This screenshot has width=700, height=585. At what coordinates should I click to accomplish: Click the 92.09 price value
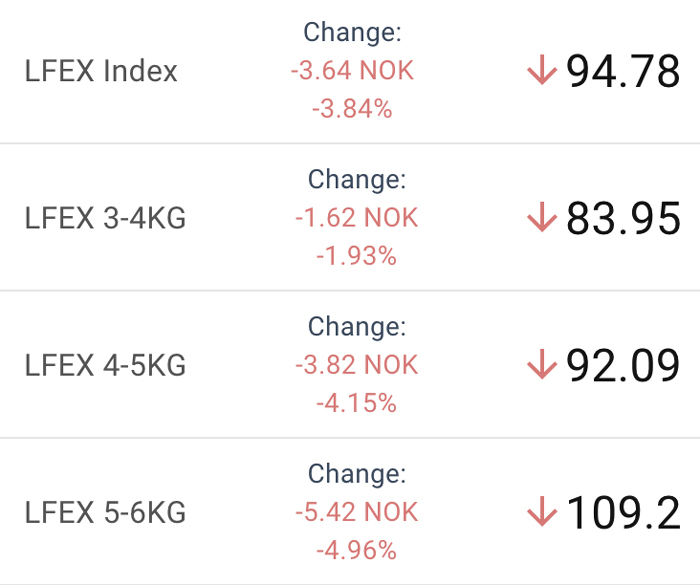click(x=624, y=365)
